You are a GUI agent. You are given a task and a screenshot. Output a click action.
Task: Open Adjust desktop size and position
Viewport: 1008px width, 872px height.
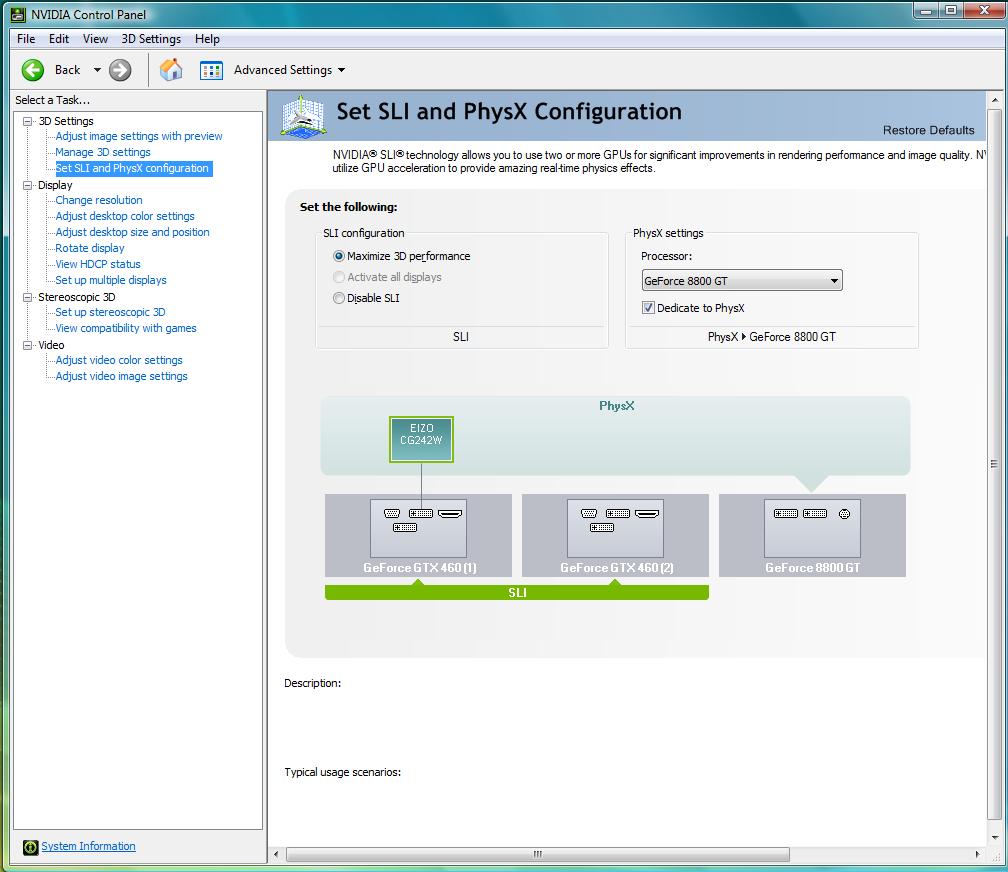pos(132,232)
